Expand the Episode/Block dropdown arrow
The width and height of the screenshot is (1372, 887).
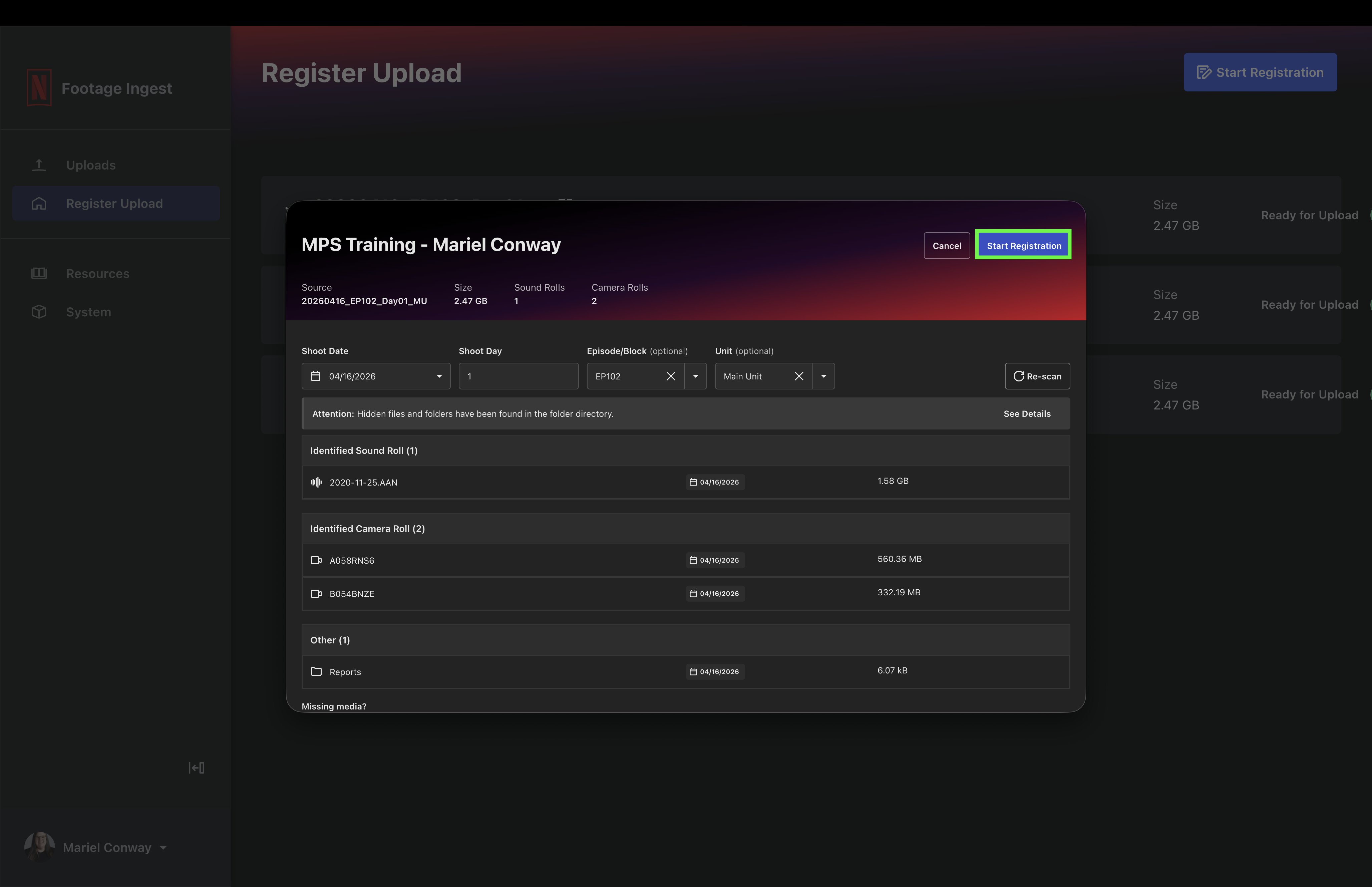[695, 376]
